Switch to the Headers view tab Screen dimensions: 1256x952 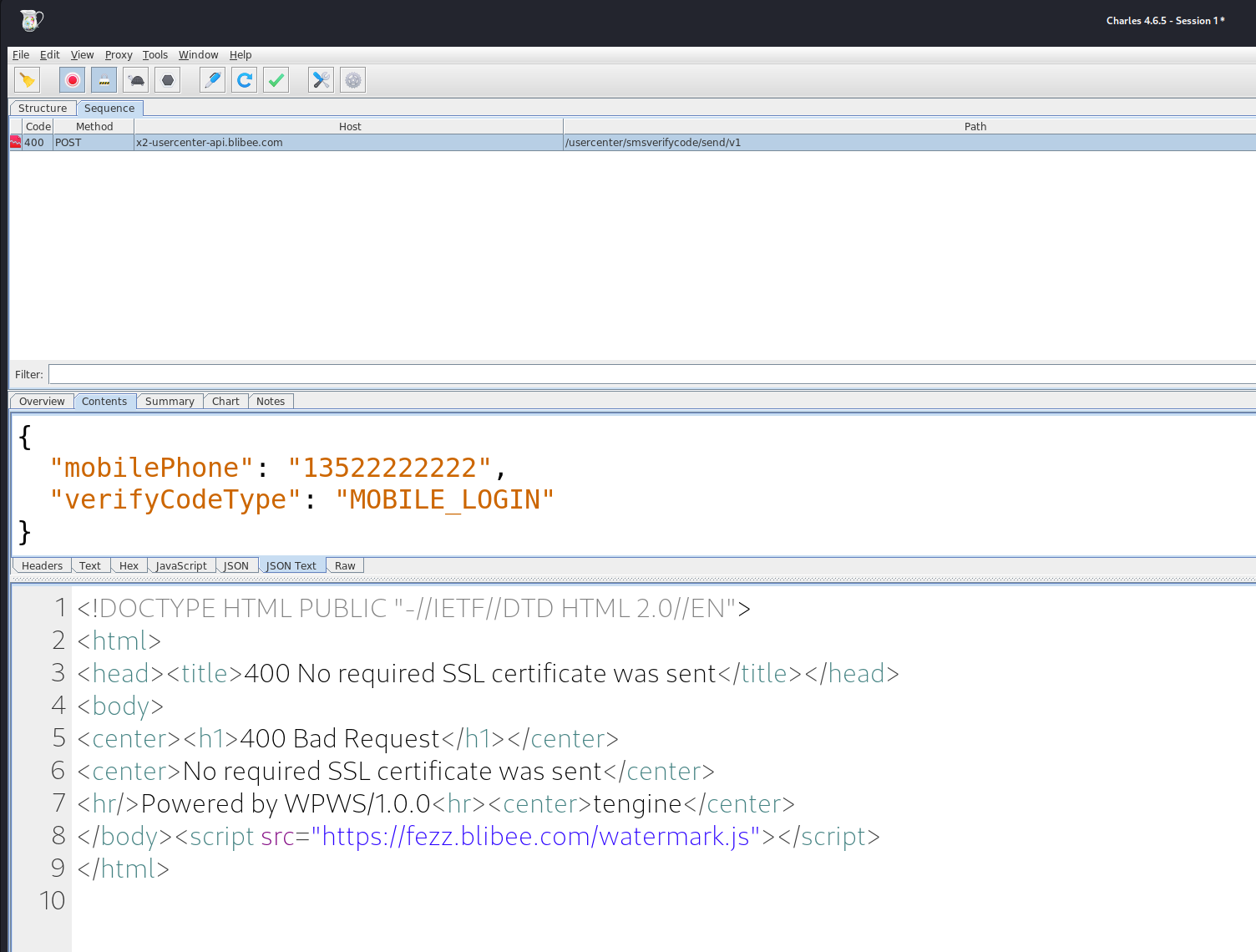point(42,566)
